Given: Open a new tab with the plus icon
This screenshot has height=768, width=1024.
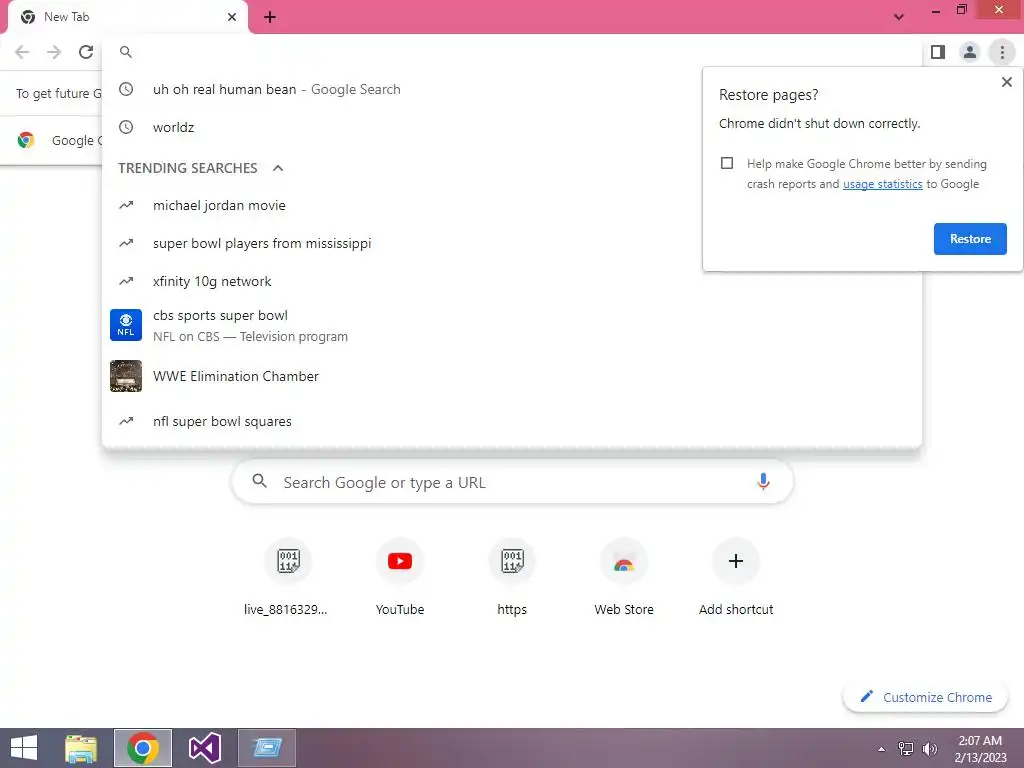Looking at the screenshot, I should [270, 17].
